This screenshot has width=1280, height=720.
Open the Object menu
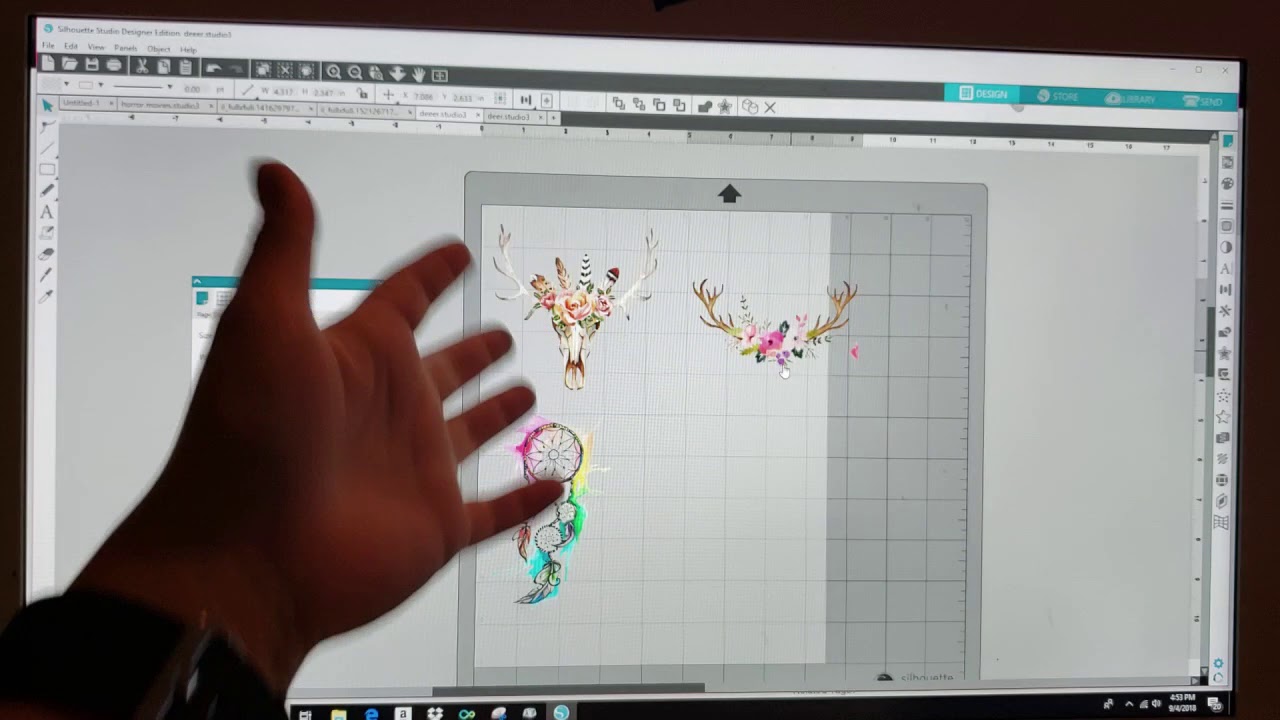158,49
